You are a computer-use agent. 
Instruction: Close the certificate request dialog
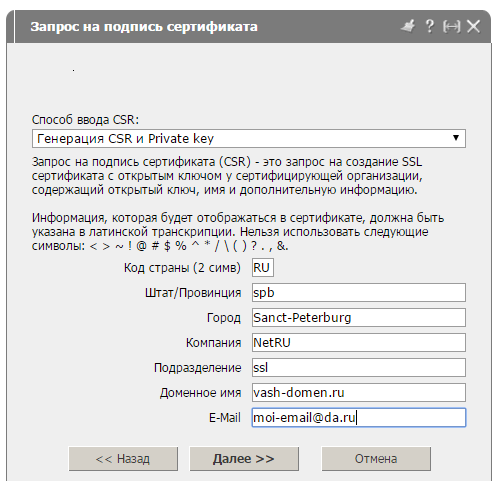point(473,26)
